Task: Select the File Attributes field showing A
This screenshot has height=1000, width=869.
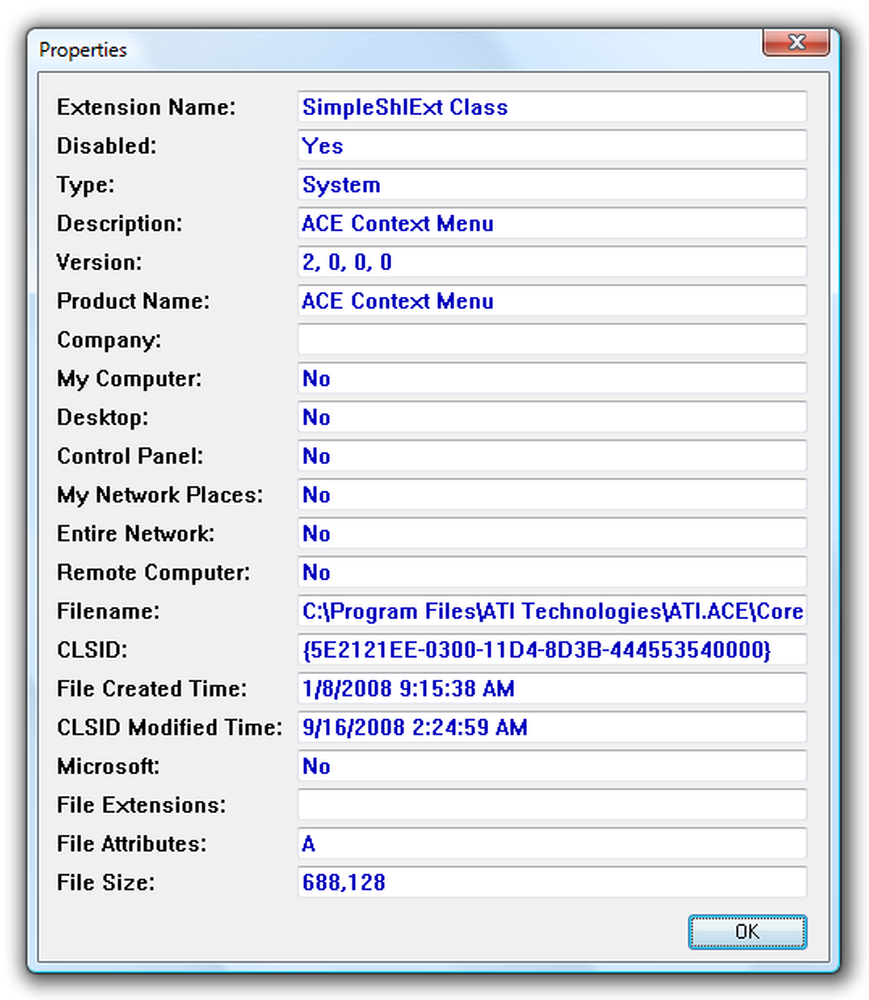Action: (552, 844)
